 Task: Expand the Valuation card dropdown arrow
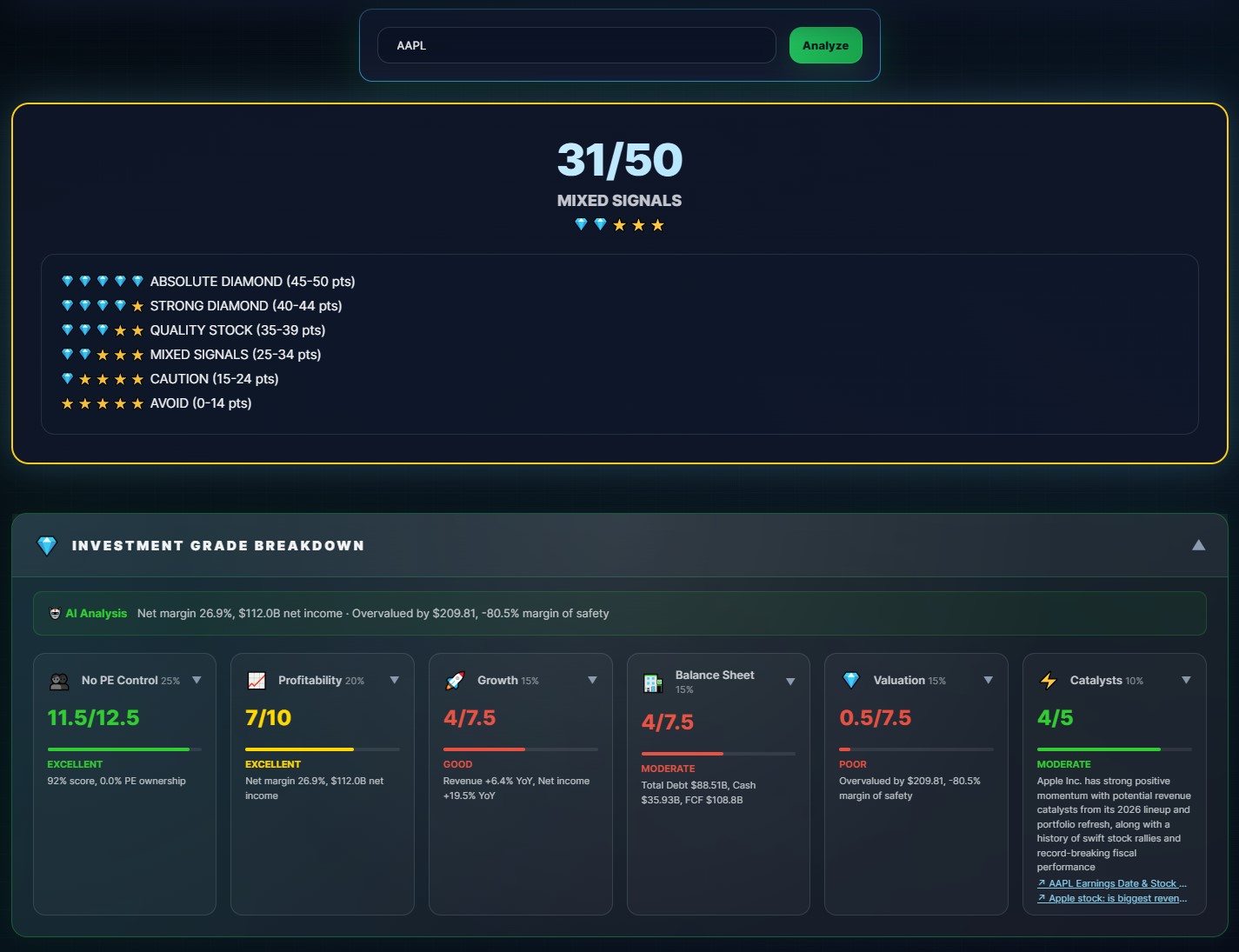(x=988, y=680)
